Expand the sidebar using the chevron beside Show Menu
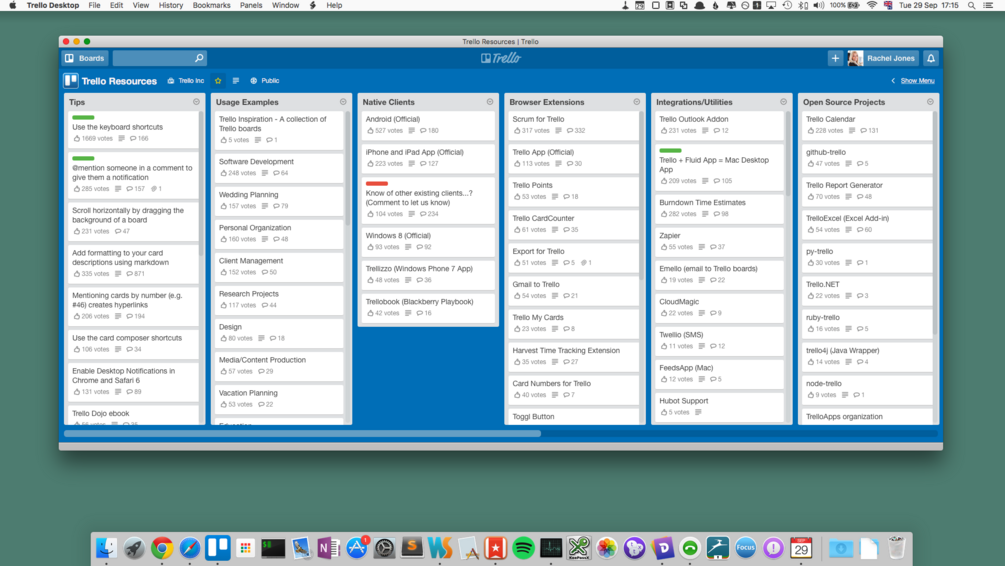Screen dimensions: 1005x566 click(893, 81)
